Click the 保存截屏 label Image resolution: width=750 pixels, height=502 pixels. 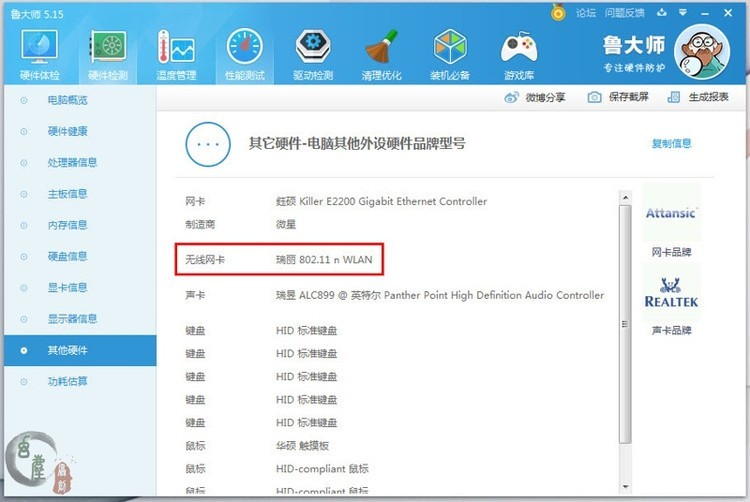(x=629, y=97)
